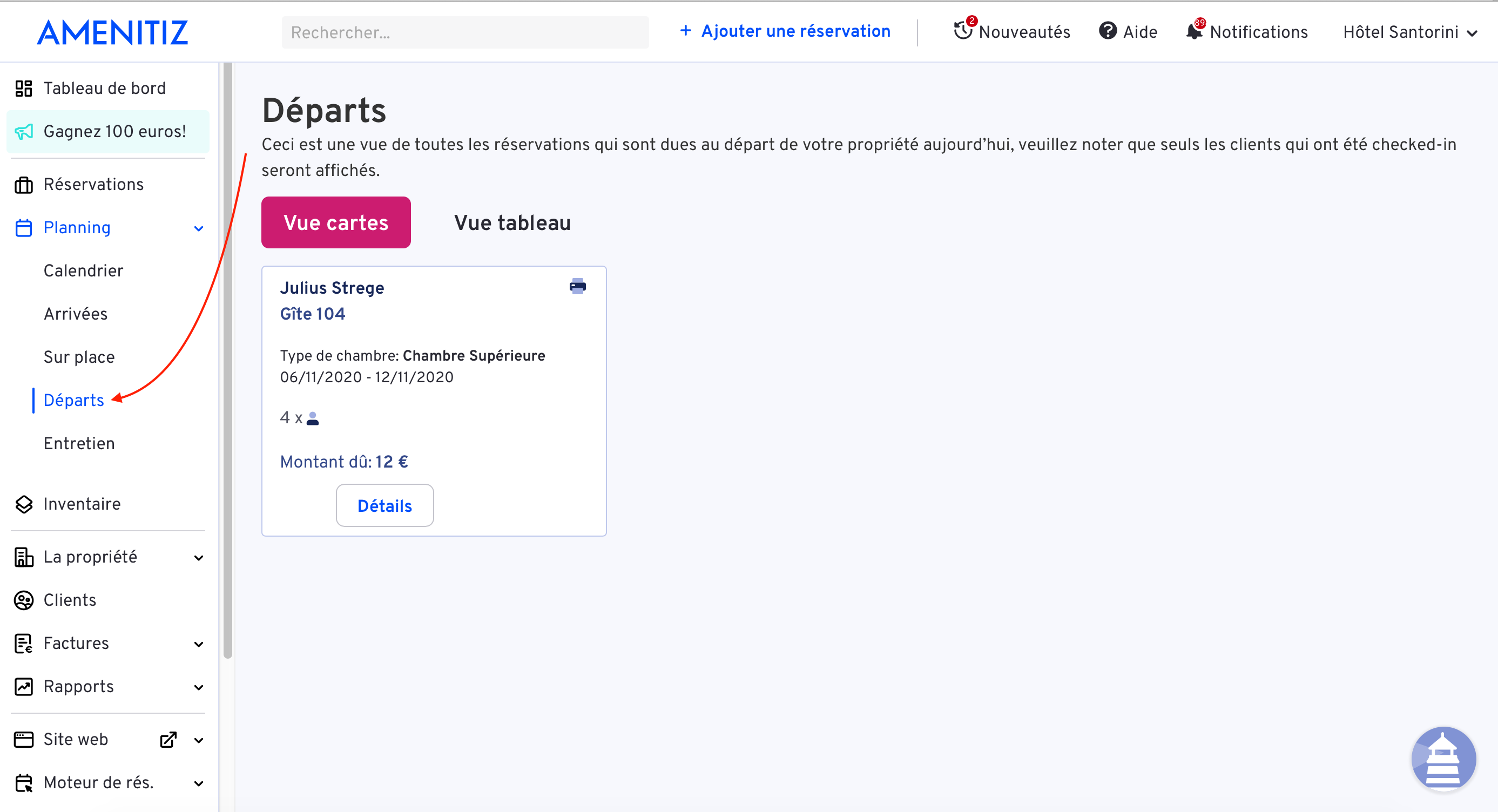This screenshot has width=1498, height=812.
Task: Open website in new tab via external link icon
Action: pyautogui.click(x=168, y=740)
